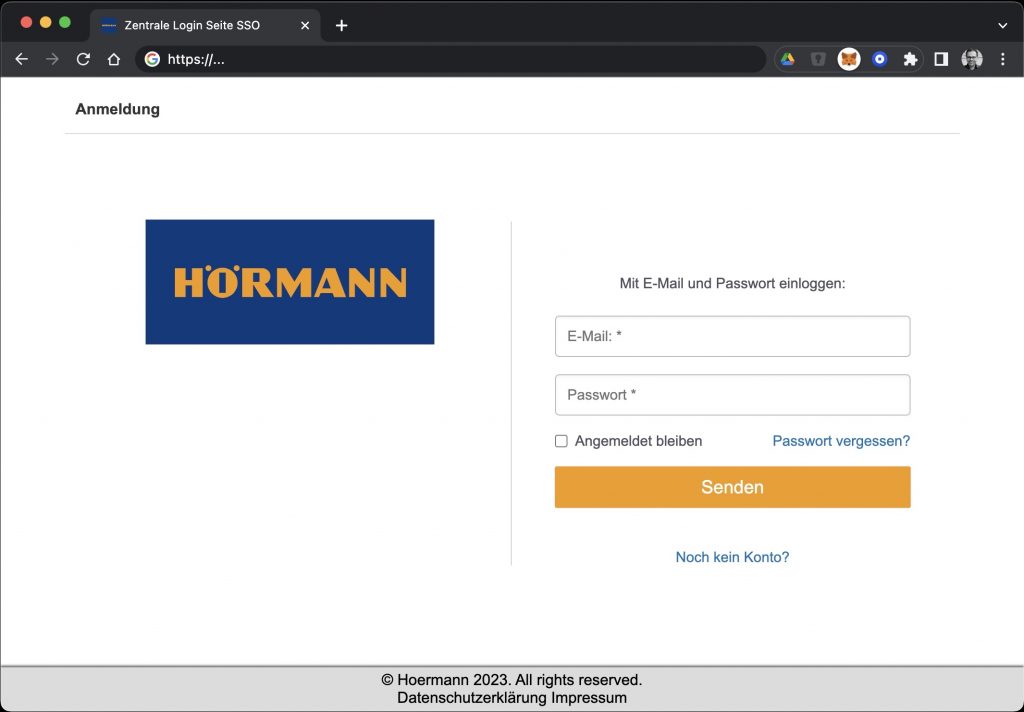1024x712 pixels.
Task: Expand the tab search chevron
Action: pos(1003,25)
